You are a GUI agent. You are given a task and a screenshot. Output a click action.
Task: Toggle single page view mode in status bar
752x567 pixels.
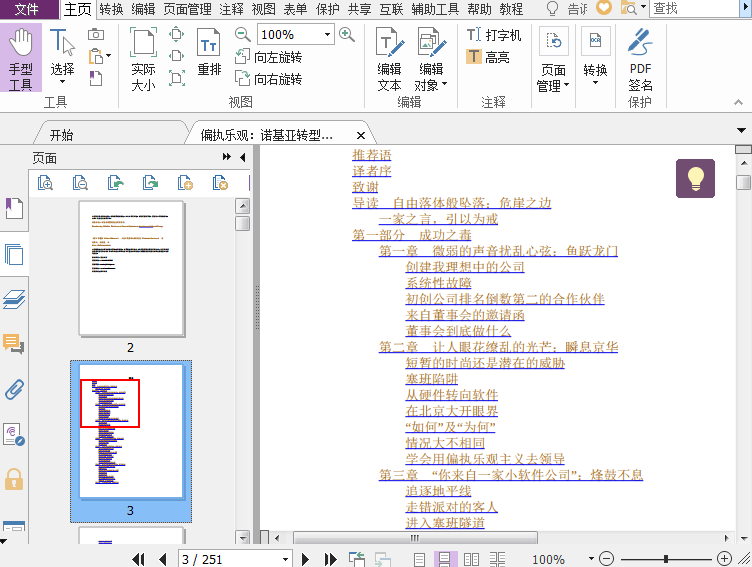(x=420, y=559)
